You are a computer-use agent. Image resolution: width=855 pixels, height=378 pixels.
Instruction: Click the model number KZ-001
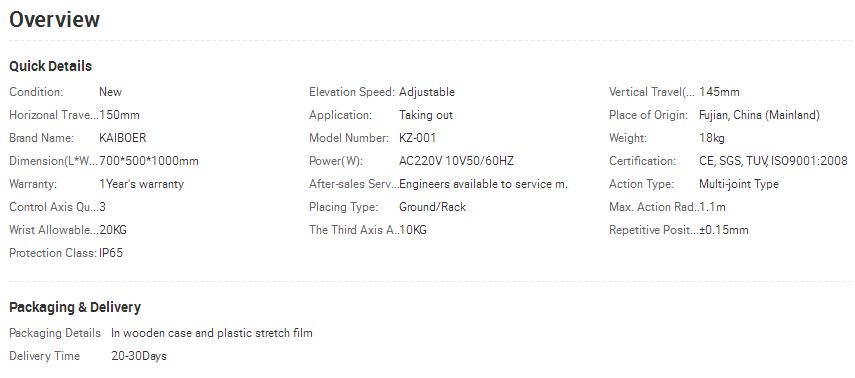click(x=418, y=138)
